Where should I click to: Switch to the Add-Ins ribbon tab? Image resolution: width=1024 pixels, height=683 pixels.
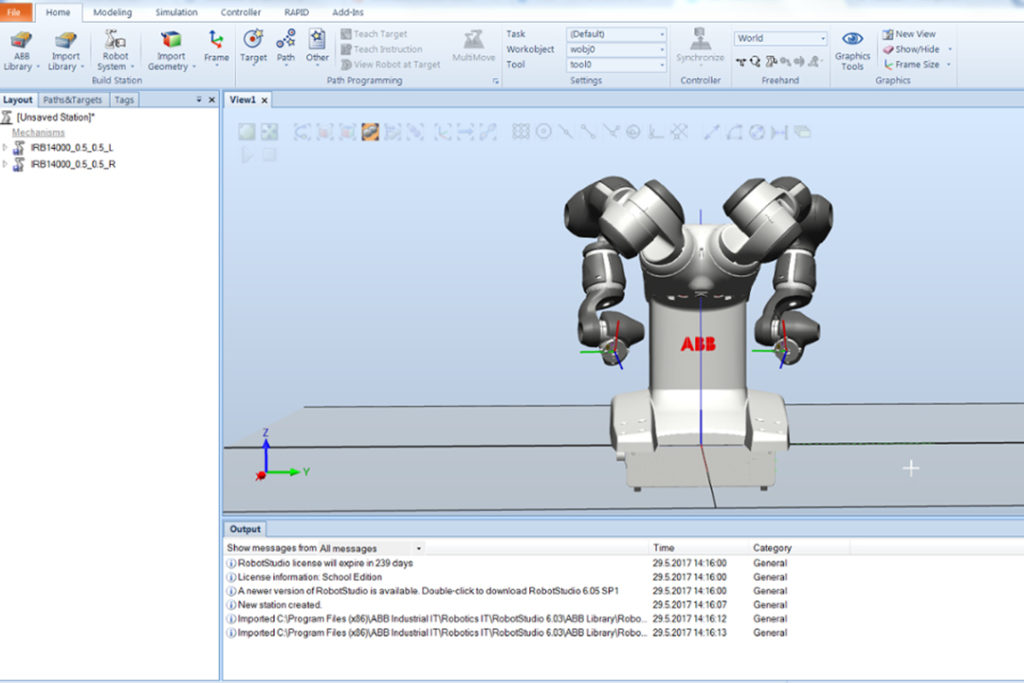click(348, 12)
